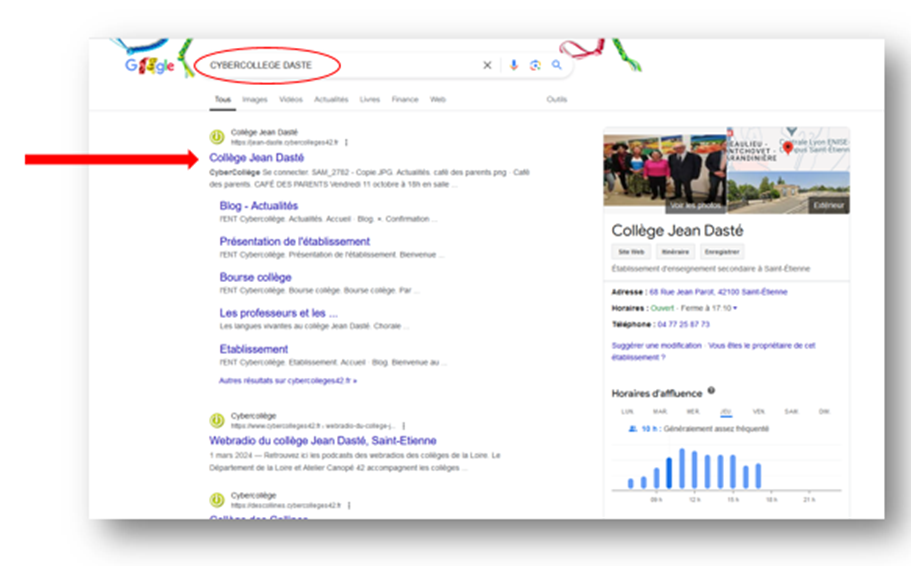
Task: Expand Autres résultats sur cybercolleges42.fr
Action: (x=287, y=381)
